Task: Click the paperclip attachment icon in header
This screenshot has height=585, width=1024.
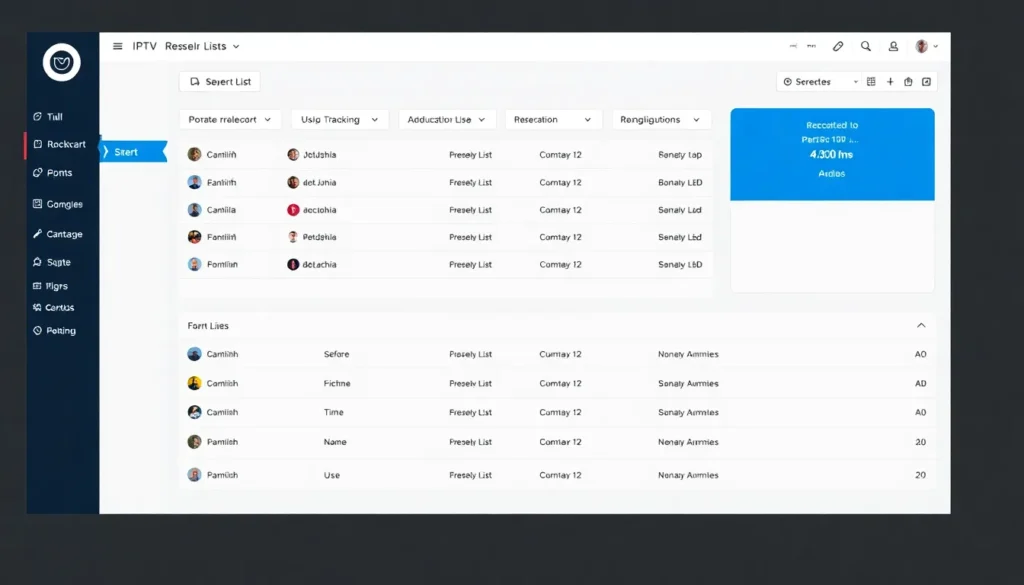Action: click(838, 46)
